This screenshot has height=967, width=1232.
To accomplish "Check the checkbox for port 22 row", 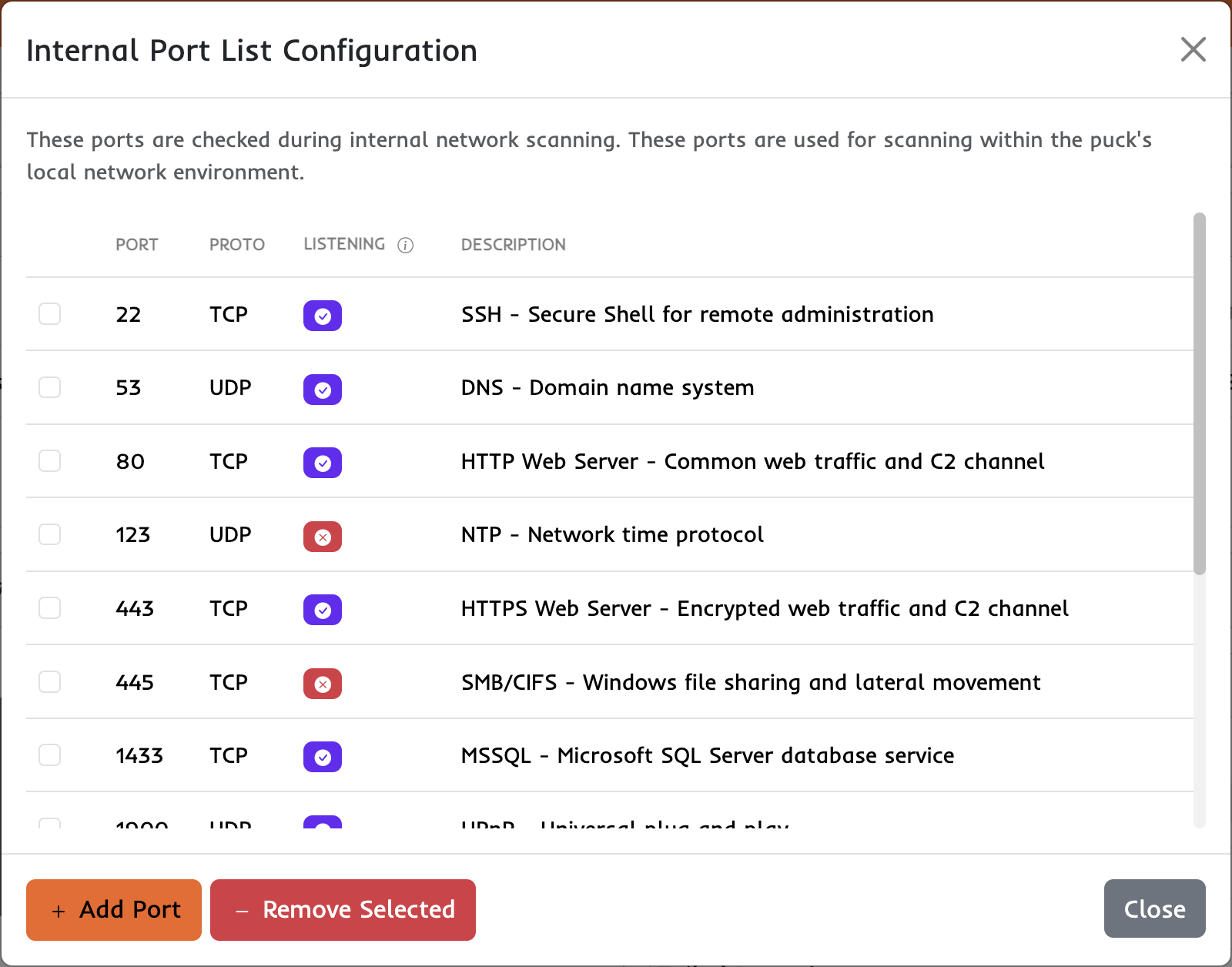I will 49,314.
